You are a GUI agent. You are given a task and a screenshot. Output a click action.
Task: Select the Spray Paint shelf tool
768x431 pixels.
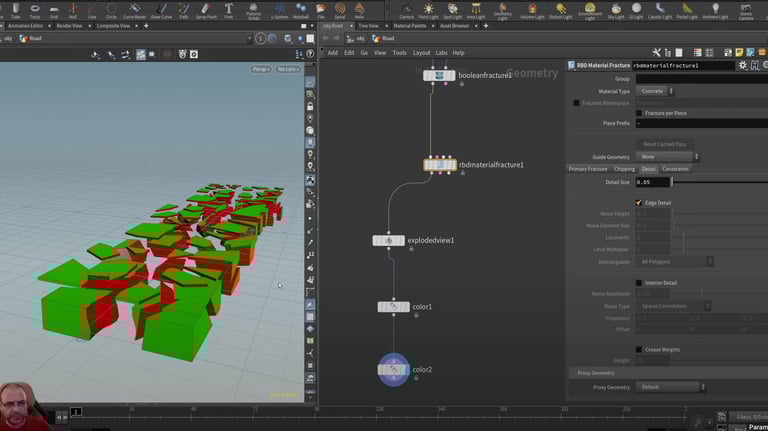point(207,10)
